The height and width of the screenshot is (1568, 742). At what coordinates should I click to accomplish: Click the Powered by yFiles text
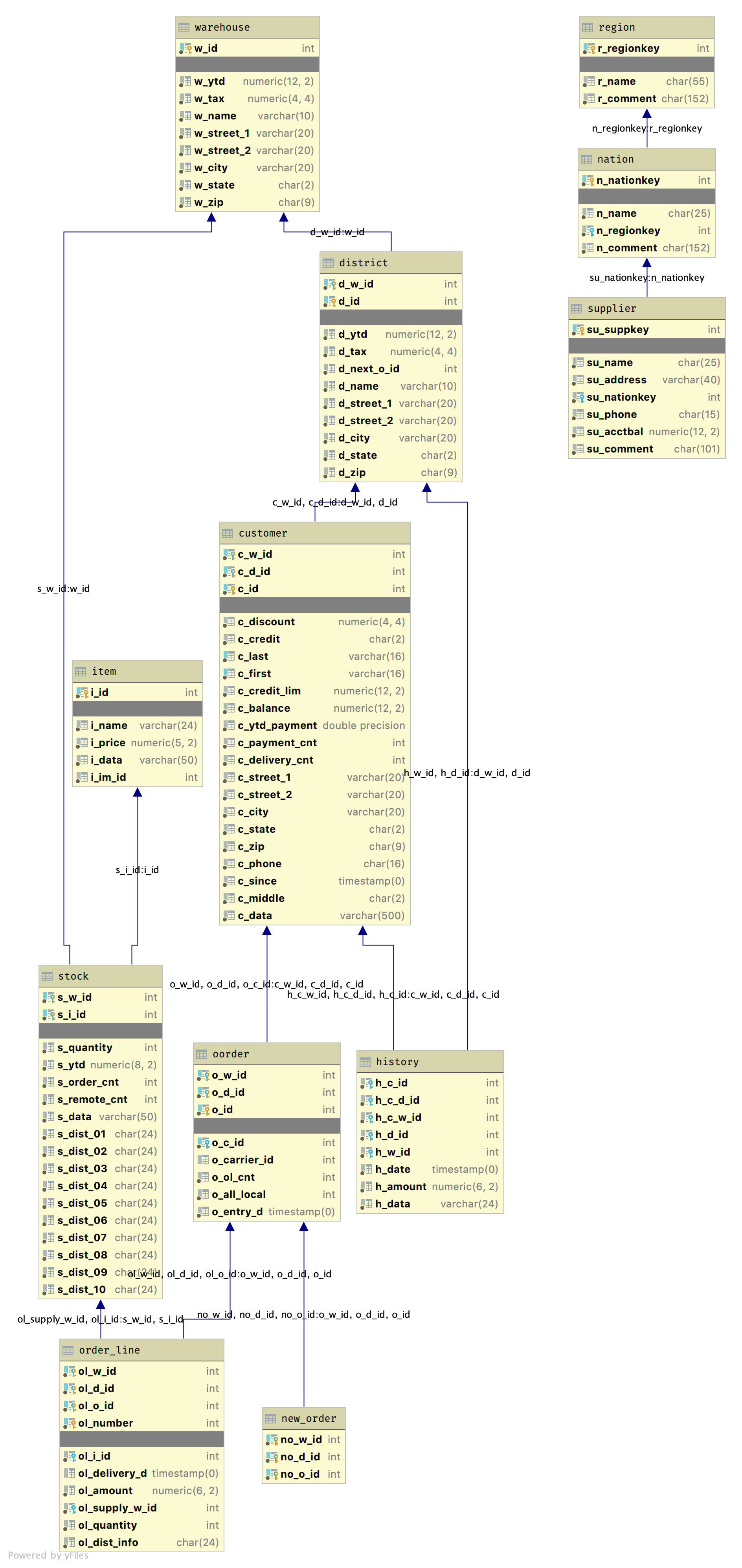(48, 1555)
